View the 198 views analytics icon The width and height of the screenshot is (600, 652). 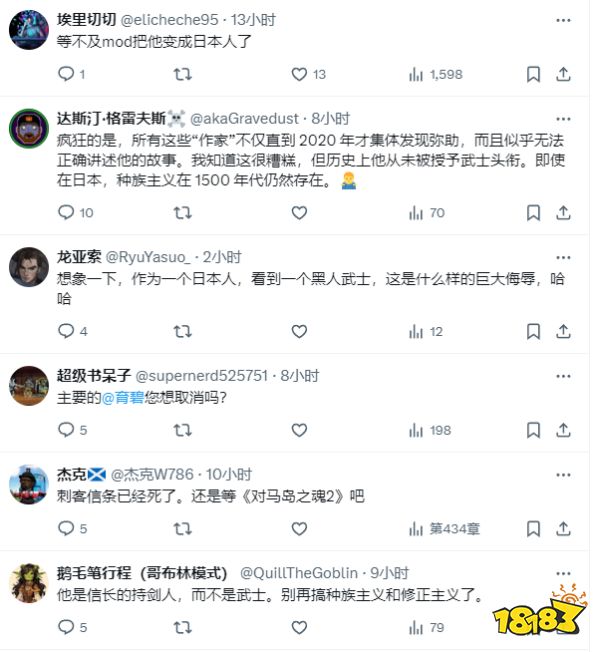tap(415, 430)
